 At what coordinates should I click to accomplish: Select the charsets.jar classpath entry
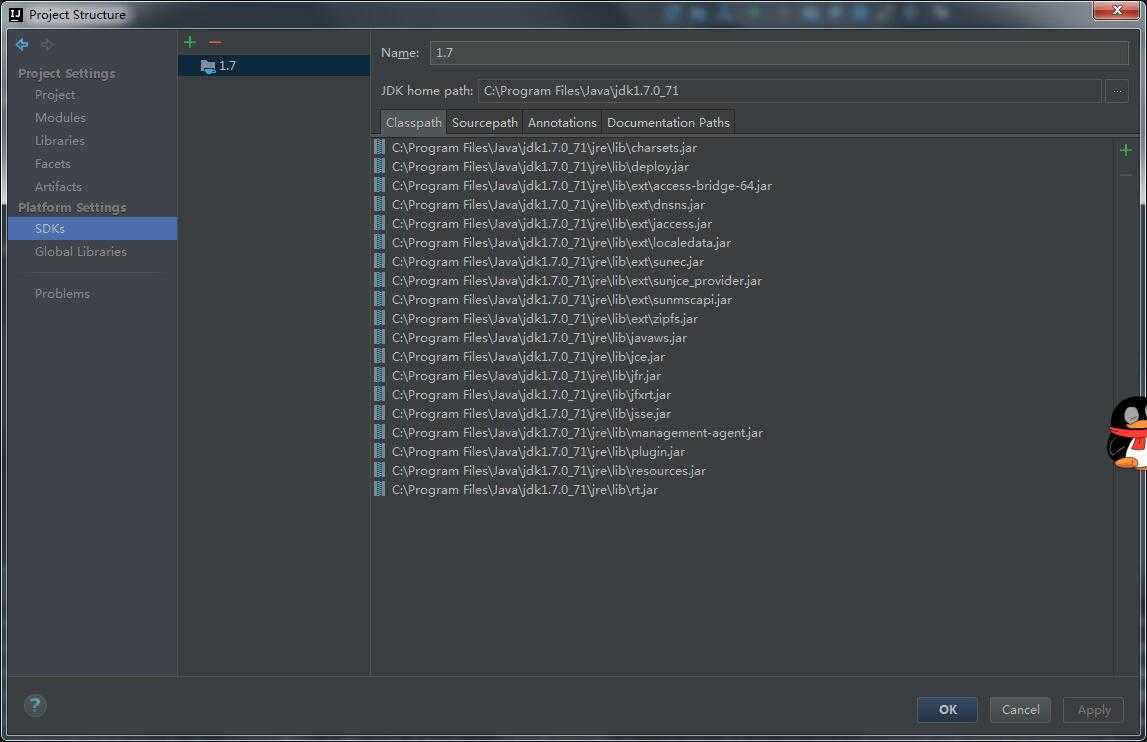click(544, 148)
